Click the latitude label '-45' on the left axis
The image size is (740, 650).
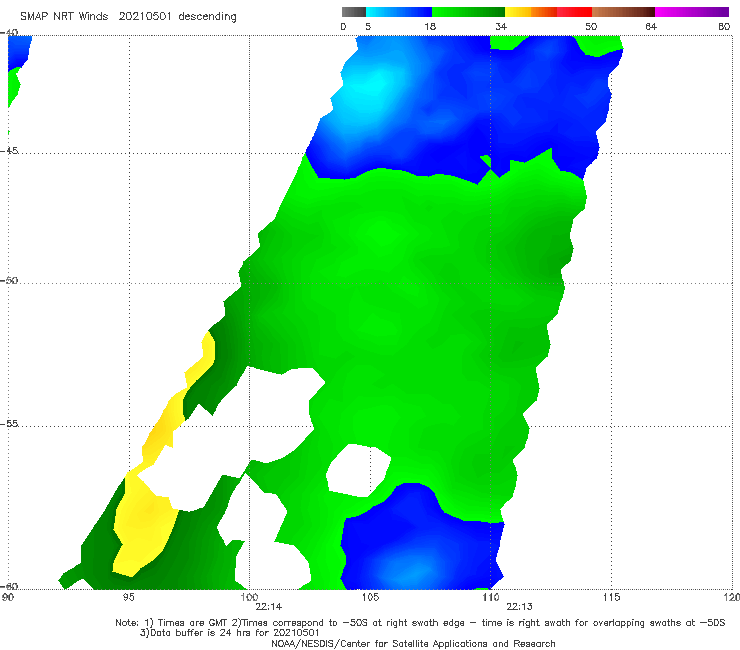[9, 151]
